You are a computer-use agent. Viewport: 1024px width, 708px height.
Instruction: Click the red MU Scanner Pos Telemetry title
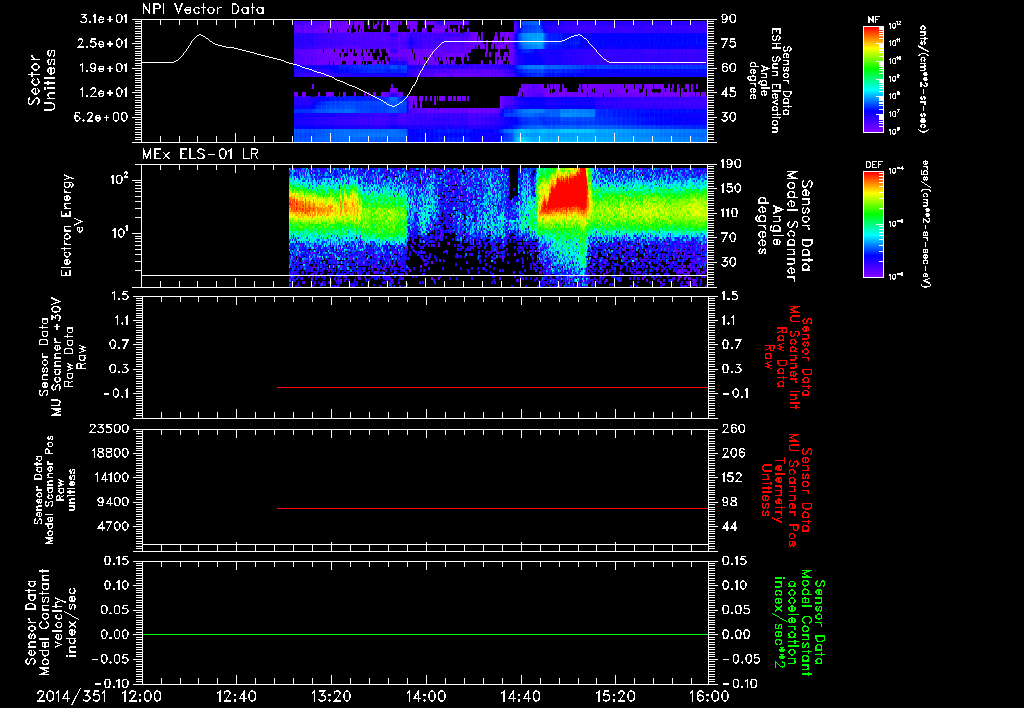point(786,490)
